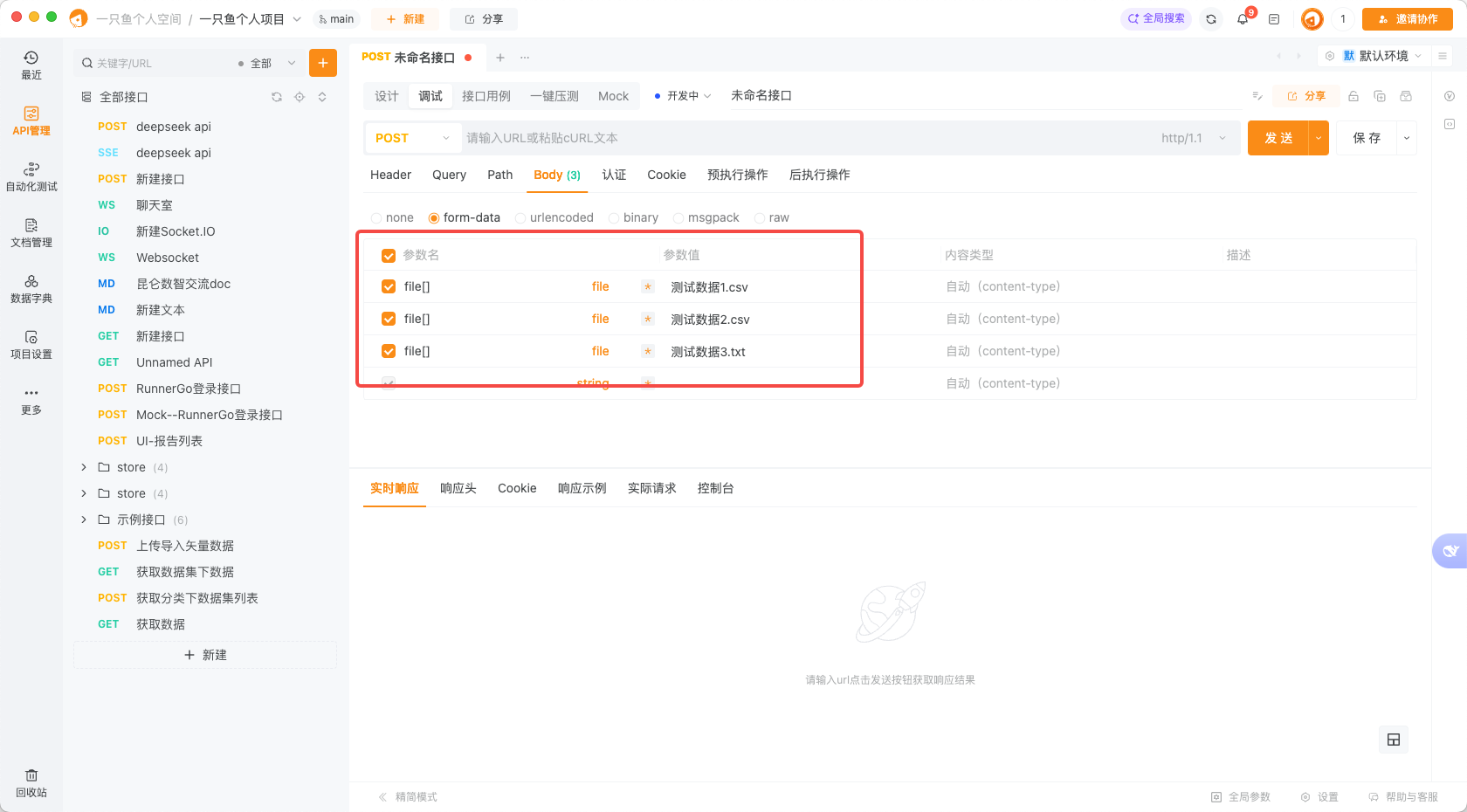
Task: Open 回收站 recycle bin icon
Action: (31, 782)
